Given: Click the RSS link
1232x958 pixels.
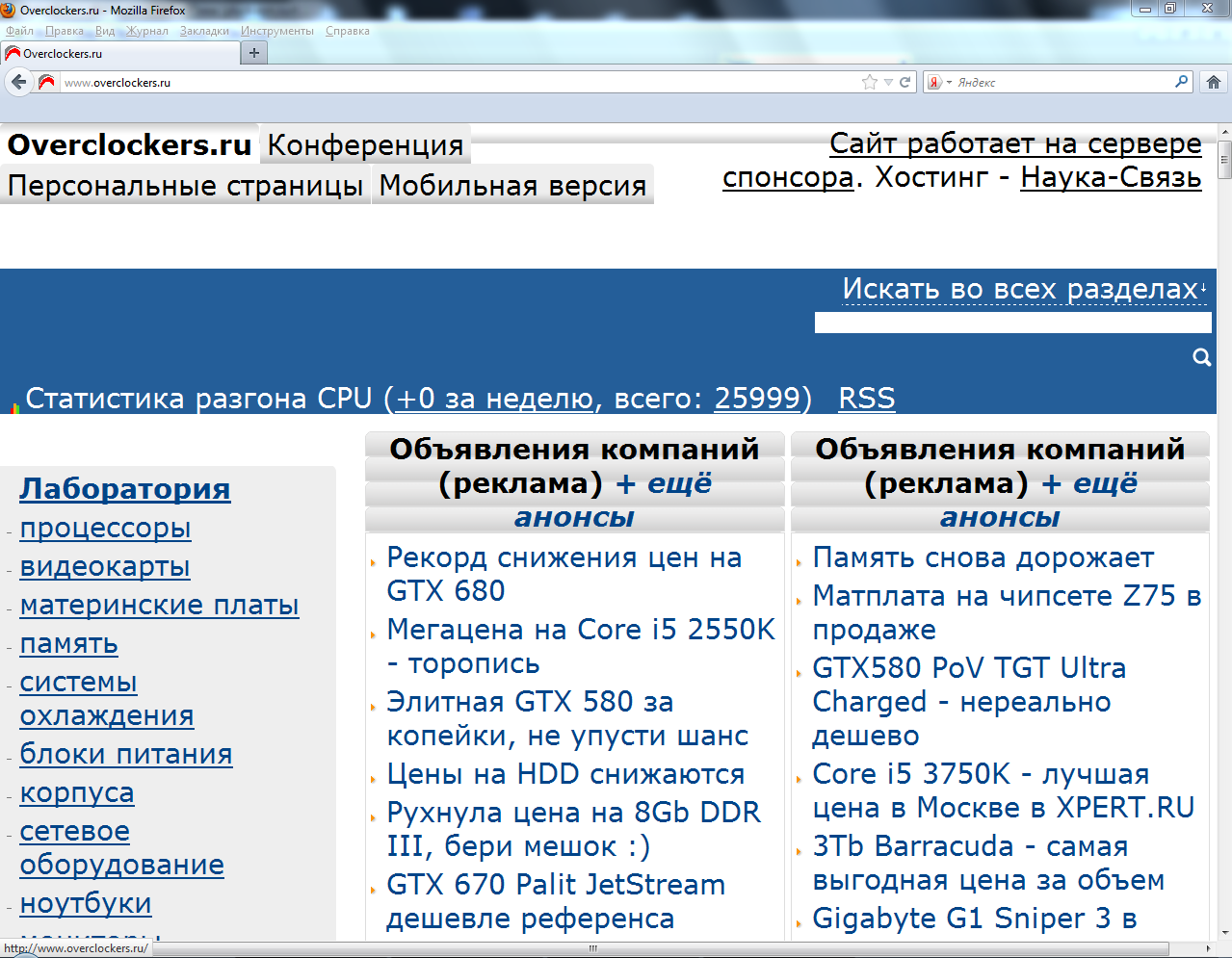Looking at the screenshot, I should 867,398.
